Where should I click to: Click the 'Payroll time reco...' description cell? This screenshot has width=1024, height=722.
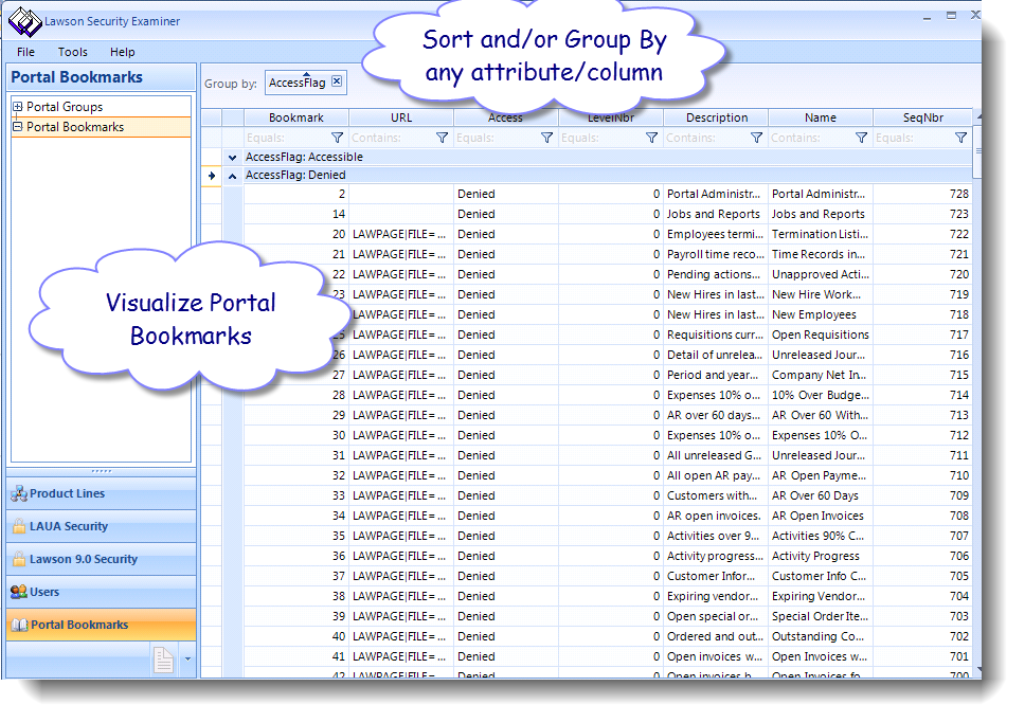coord(716,255)
